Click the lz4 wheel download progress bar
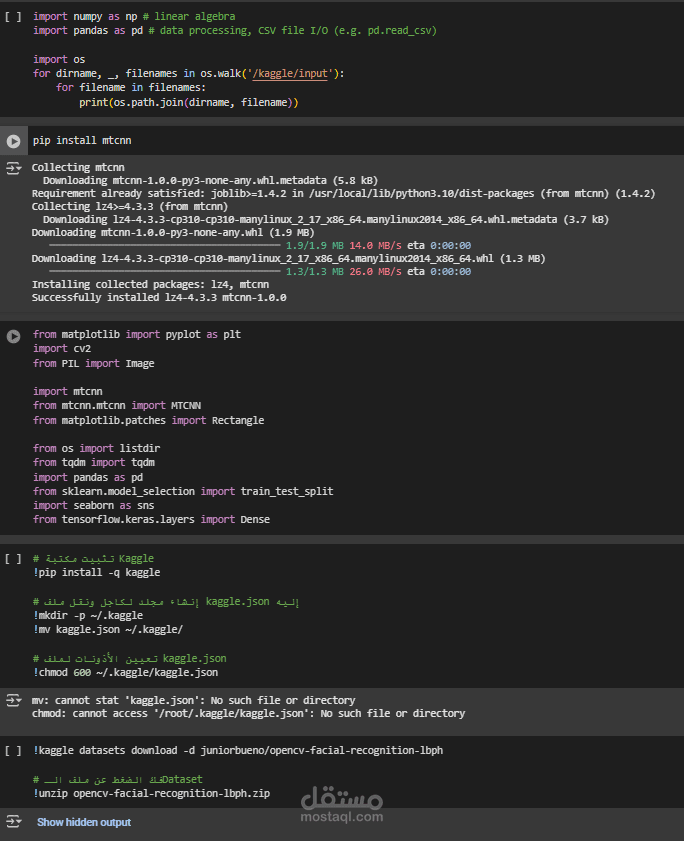 click(165, 271)
